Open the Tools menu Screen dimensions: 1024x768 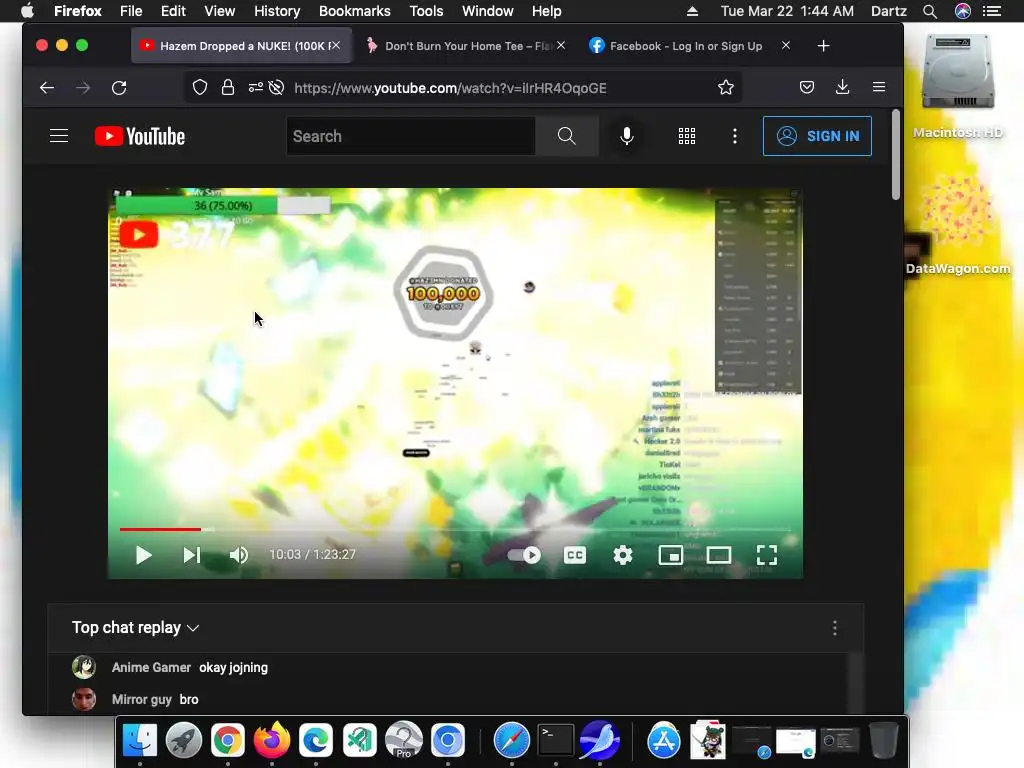(x=426, y=11)
